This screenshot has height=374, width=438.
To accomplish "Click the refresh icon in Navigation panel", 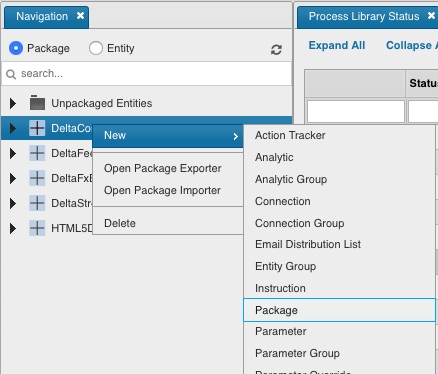I will tap(276, 50).
